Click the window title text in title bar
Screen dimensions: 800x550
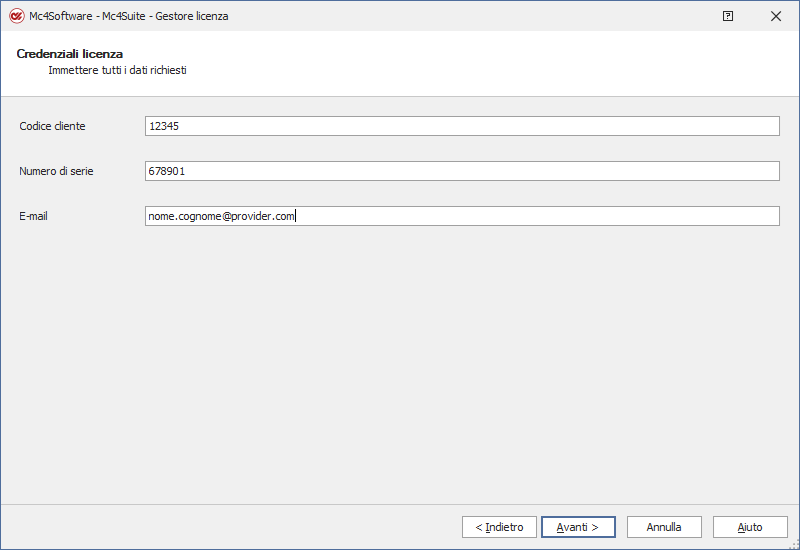coord(128,16)
